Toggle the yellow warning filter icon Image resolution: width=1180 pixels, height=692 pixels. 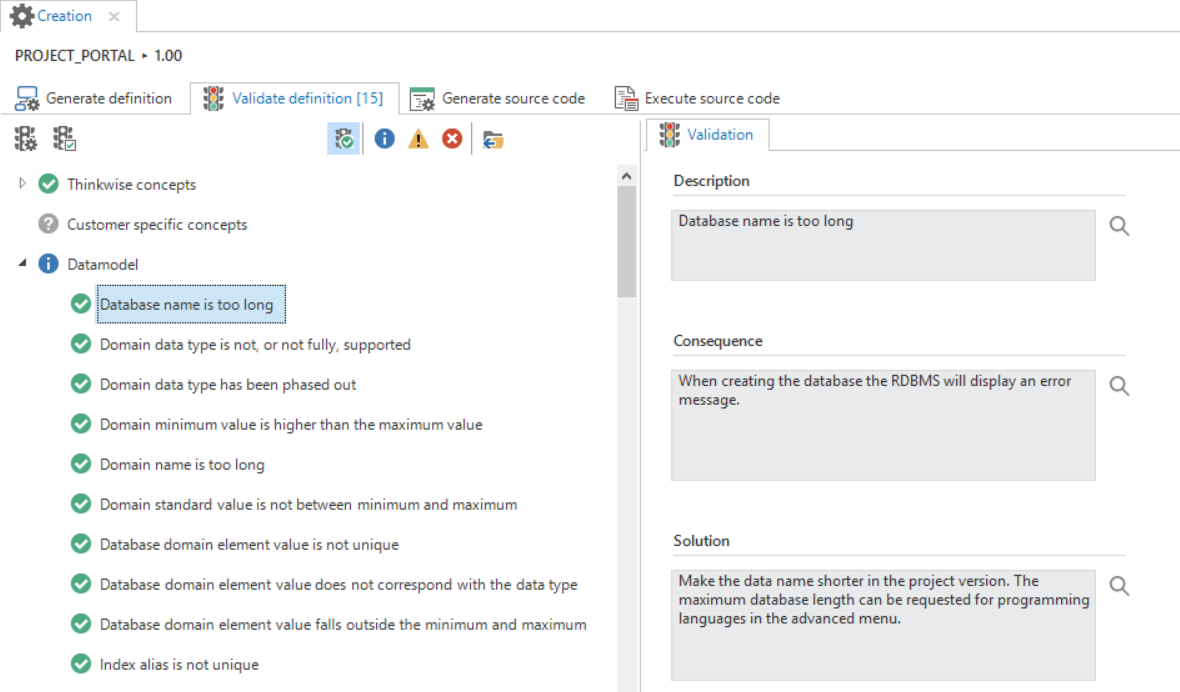(x=418, y=139)
